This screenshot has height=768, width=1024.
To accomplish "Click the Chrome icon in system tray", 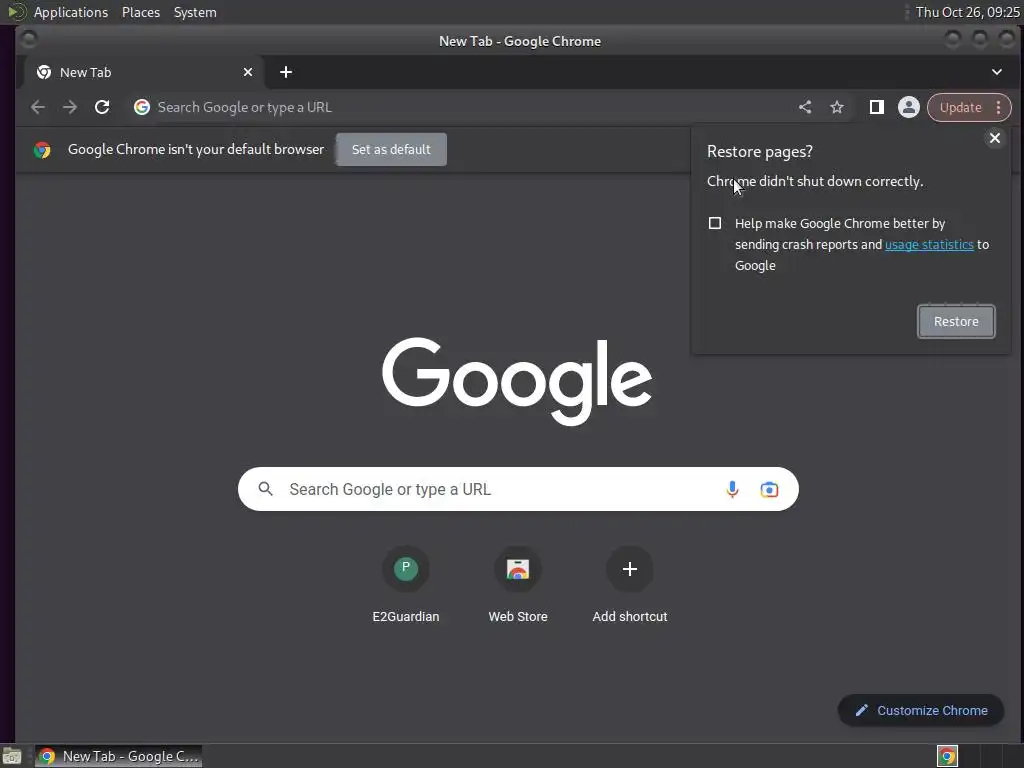I will [947, 756].
